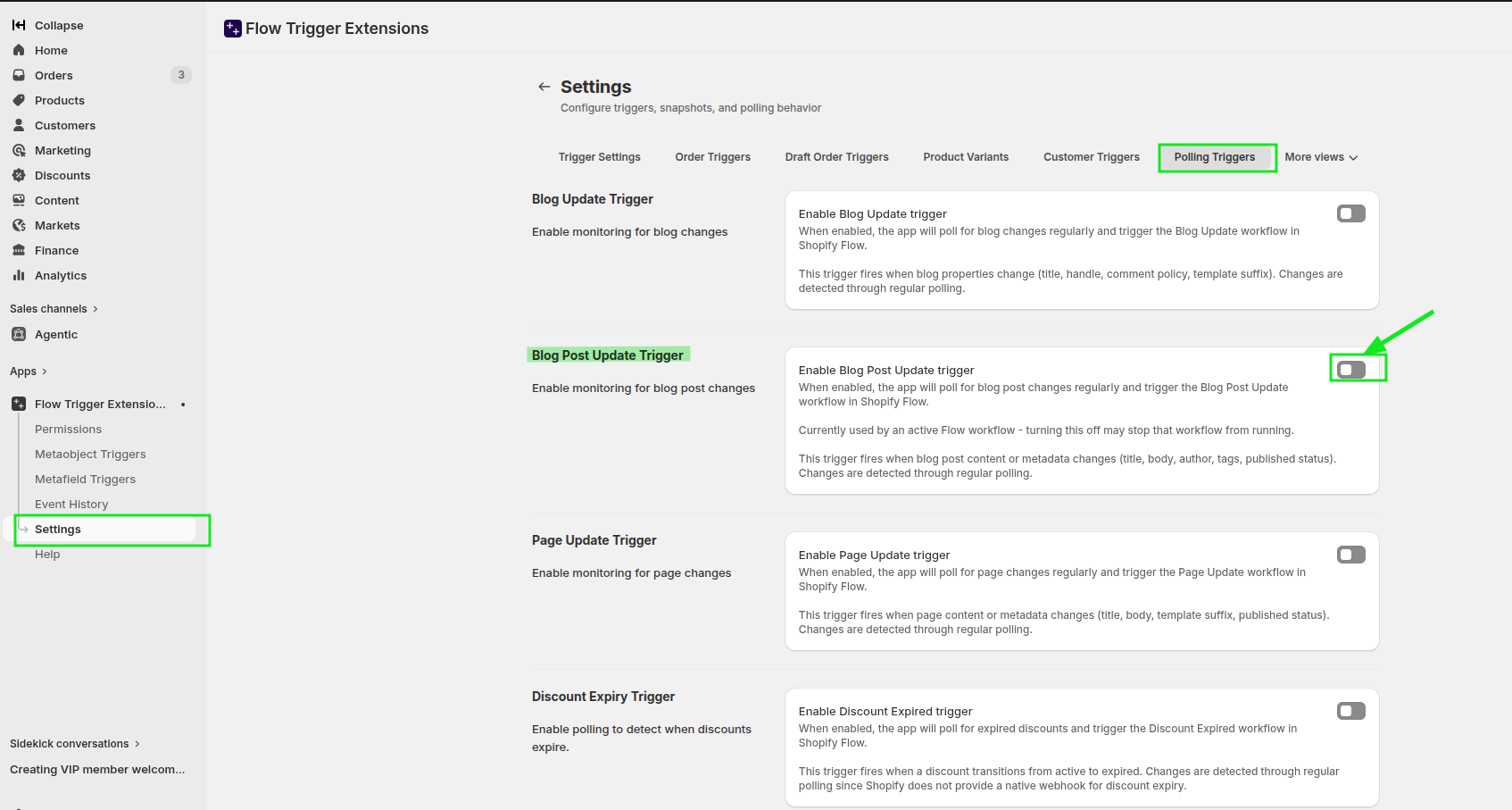Image resolution: width=1512 pixels, height=810 pixels.
Task: Click 'Enable monitoring for page changes' text
Action: (632, 573)
